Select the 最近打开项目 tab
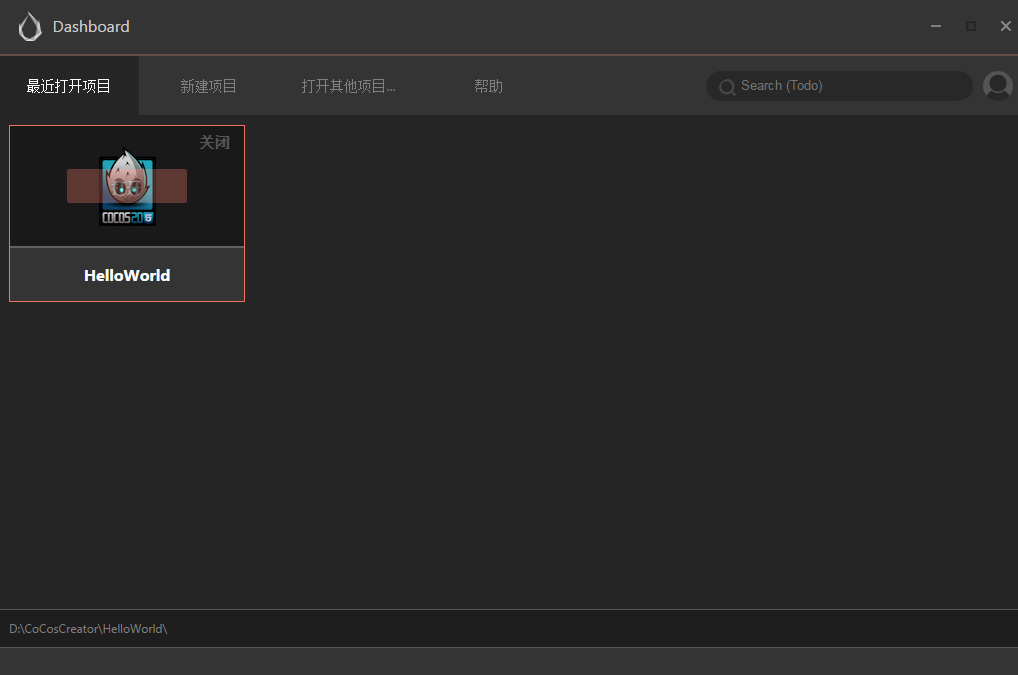The height and width of the screenshot is (675, 1018). coord(69,86)
